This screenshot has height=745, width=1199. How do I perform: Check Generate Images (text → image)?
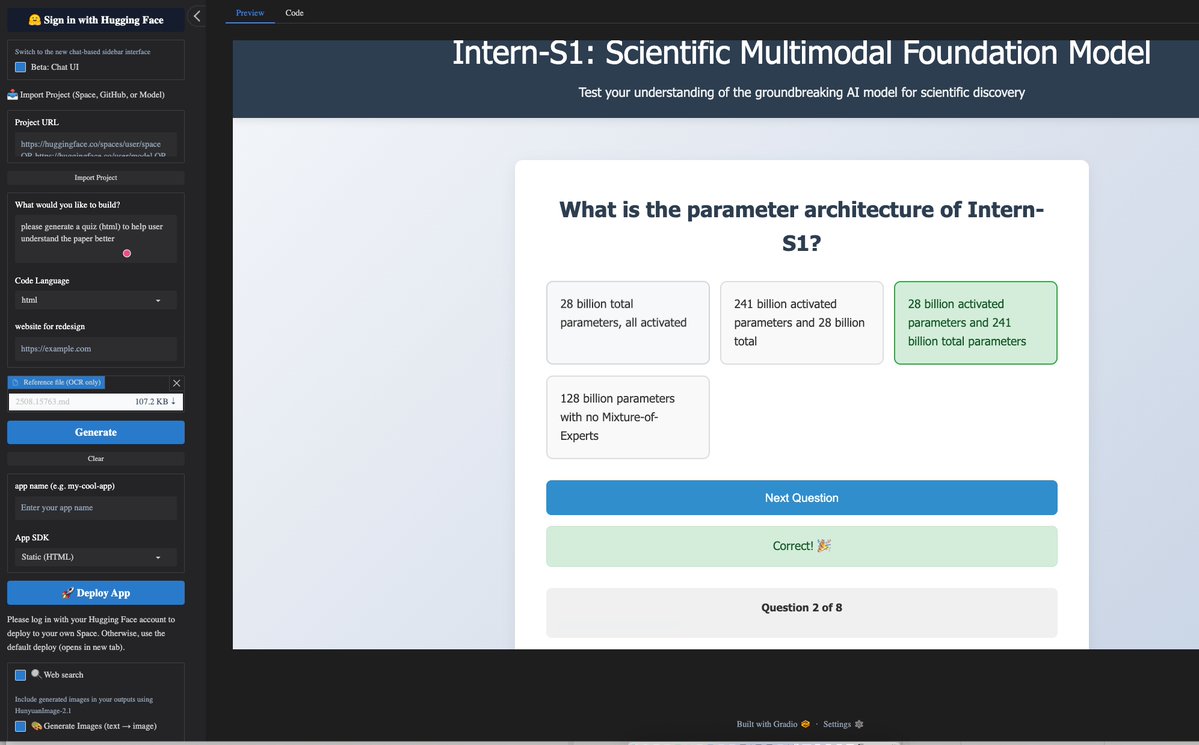21,726
